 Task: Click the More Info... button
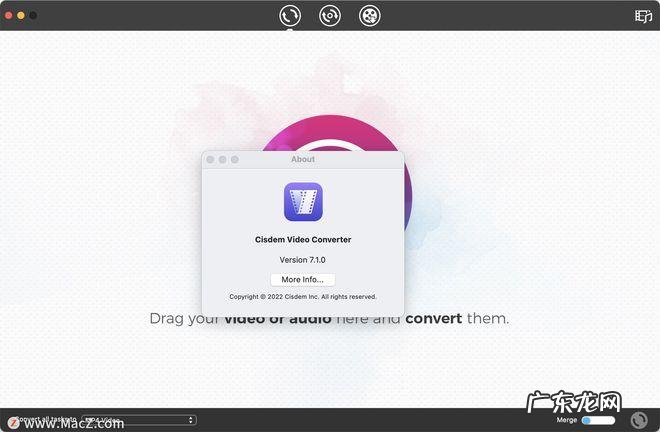pyautogui.click(x=303, y=280)
